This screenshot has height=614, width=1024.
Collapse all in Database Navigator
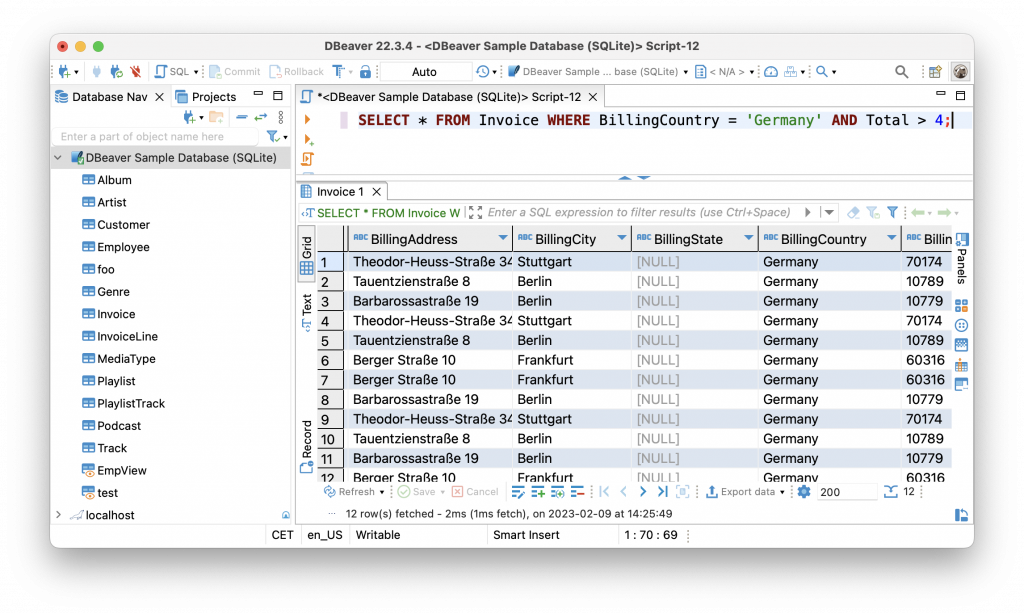(242, 117)
